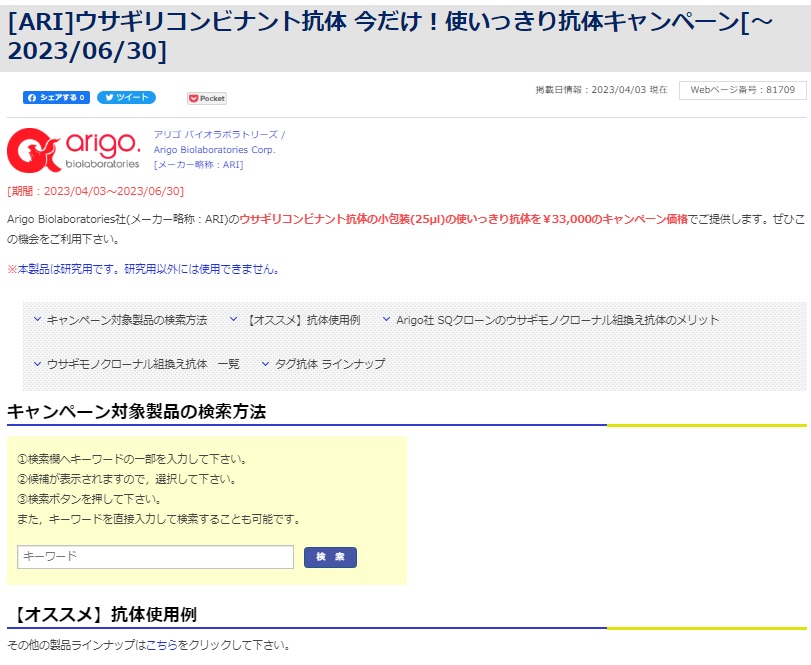Click the chevron beside タグ抗体 ラインナップ
Screen dimensions: 811x665
[265, 364]
